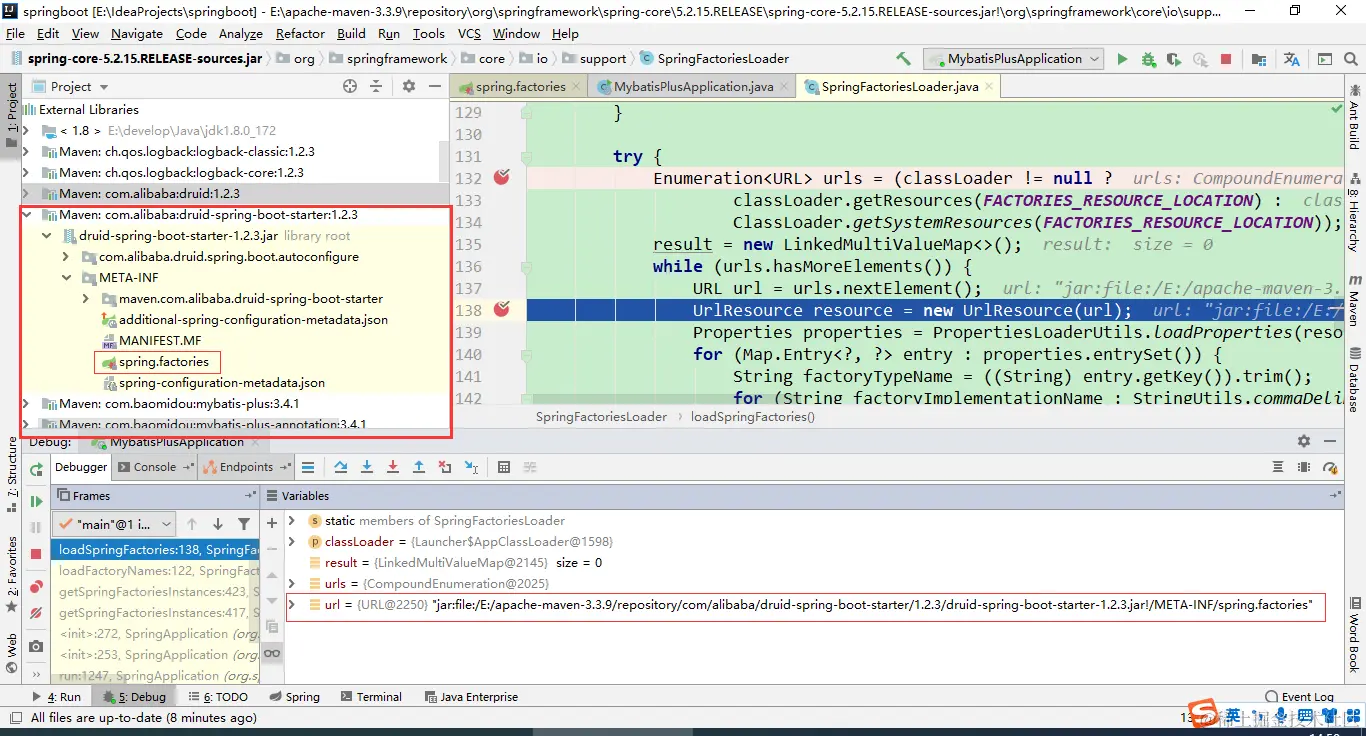Image resolution: width=1366 pixels, height=736 pixels.
Task: Click the Translate icon in the toolbar
Action: tap(1292, 59)
